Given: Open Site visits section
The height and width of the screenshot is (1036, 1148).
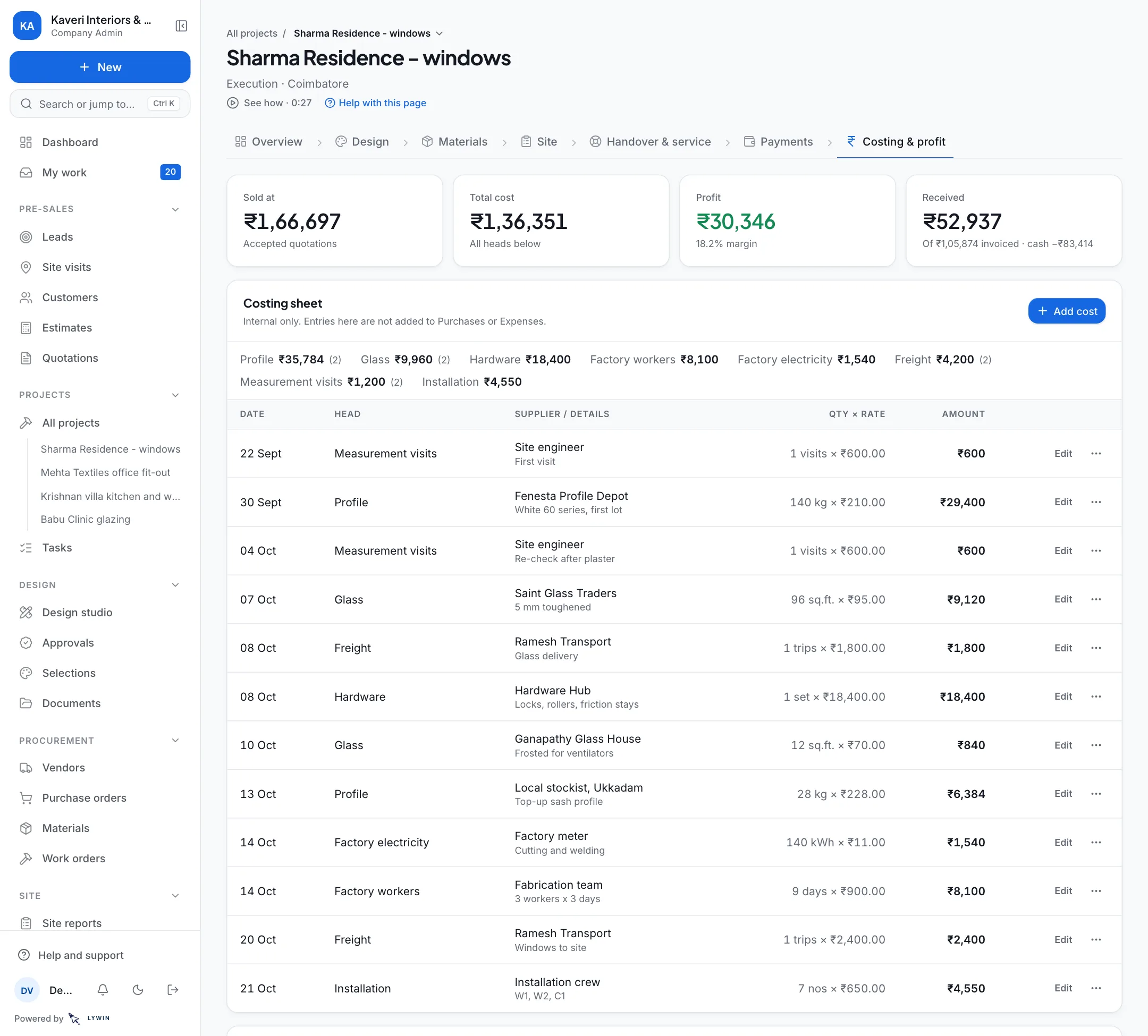Looking at the screenshot, I should (100, 267).
